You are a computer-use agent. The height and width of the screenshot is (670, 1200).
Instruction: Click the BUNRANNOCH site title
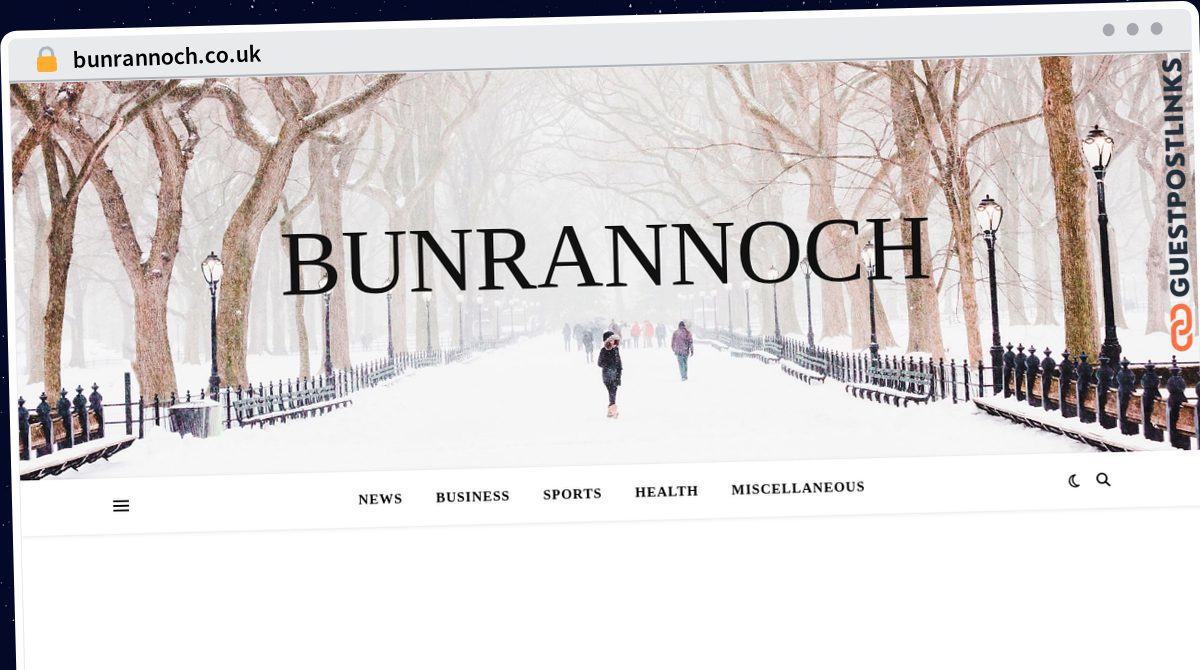(604, 256)
